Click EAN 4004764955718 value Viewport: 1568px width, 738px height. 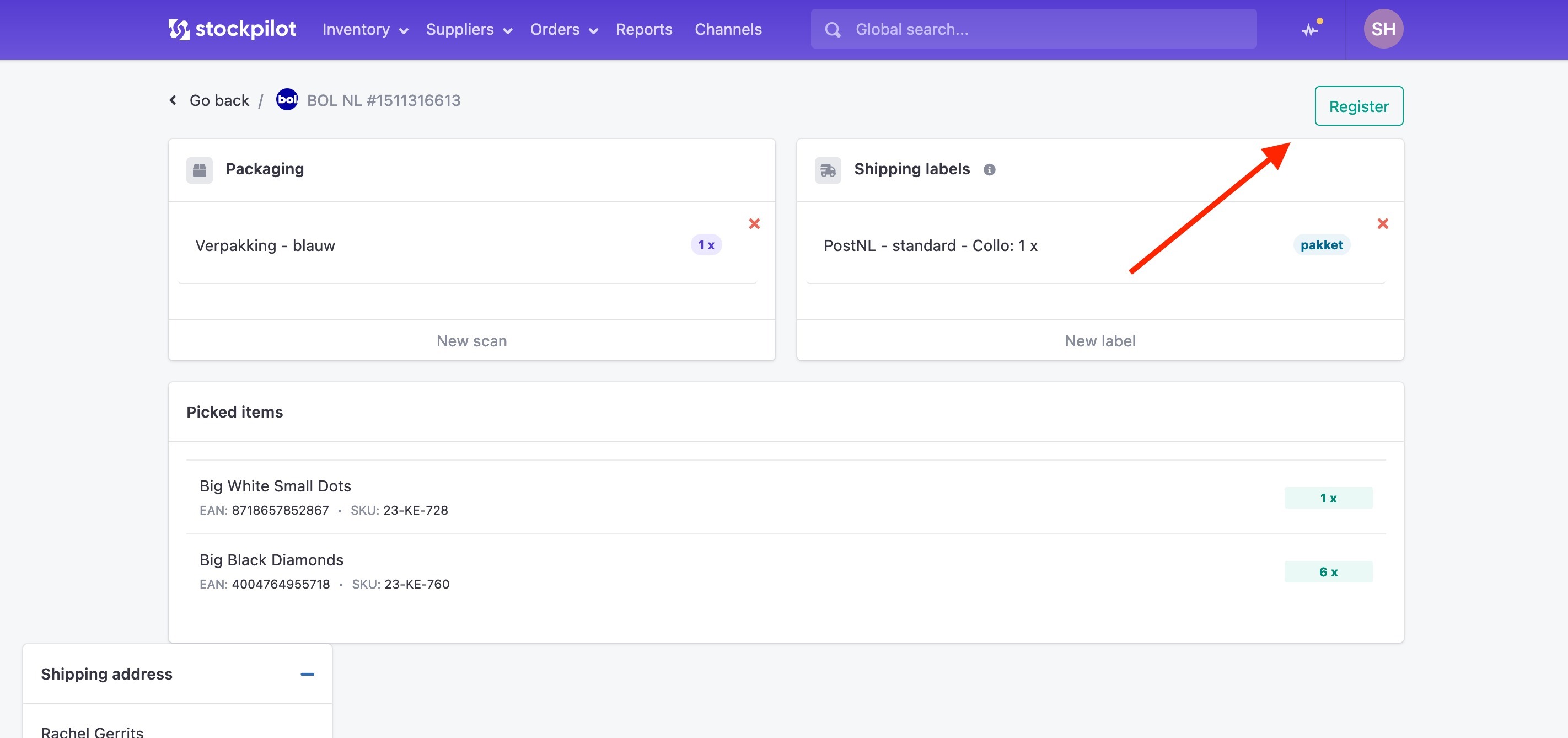[x=281, y=584]
